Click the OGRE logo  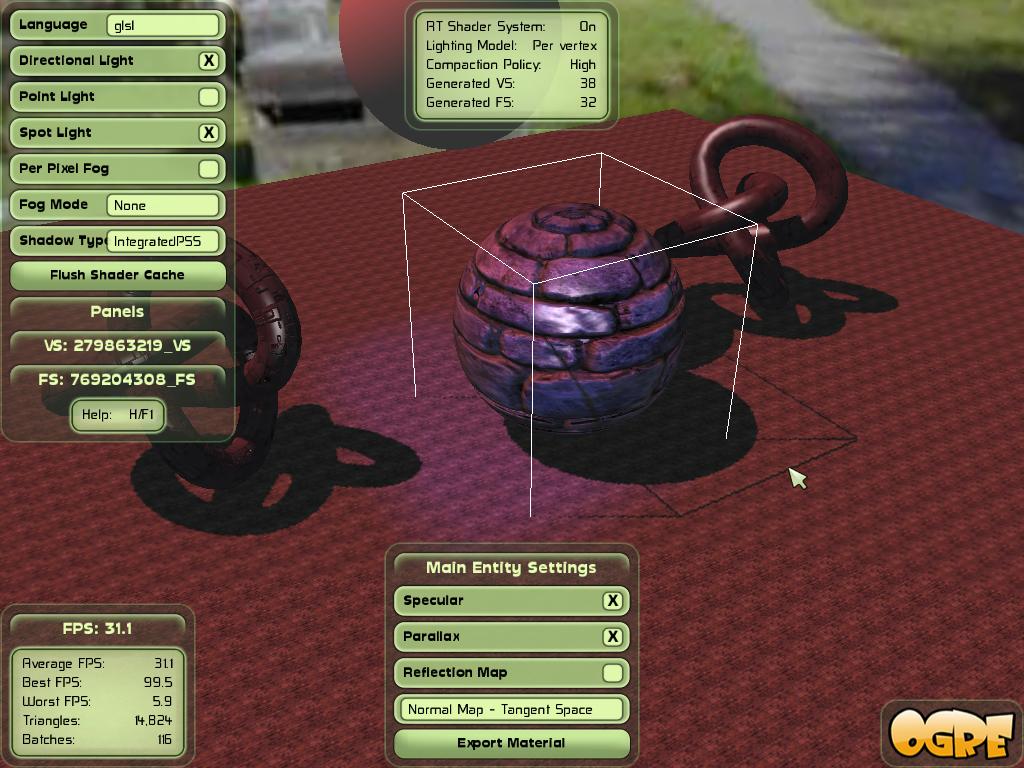(951, 733)
